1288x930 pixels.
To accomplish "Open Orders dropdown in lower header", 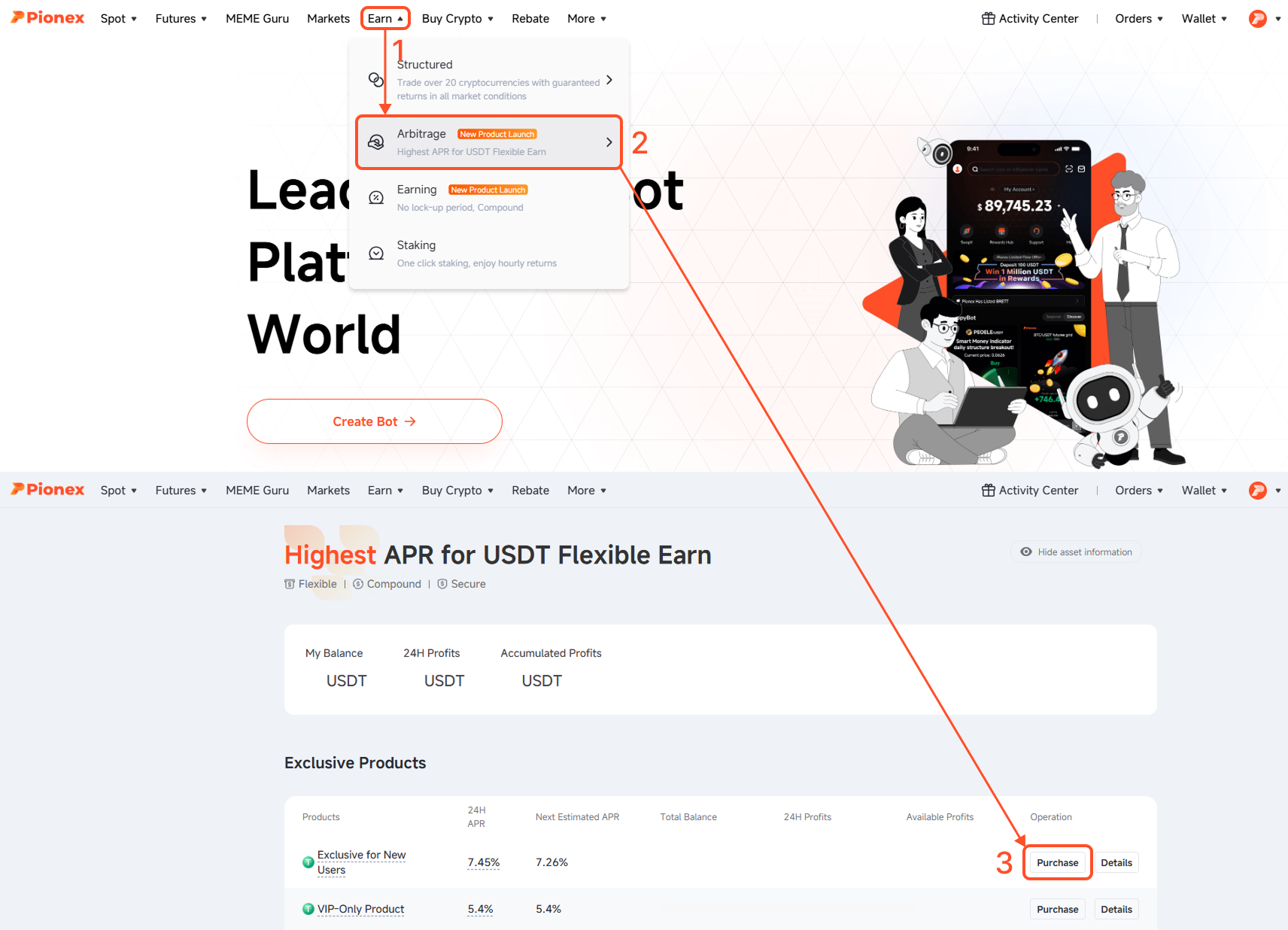I will (1139, 490).
